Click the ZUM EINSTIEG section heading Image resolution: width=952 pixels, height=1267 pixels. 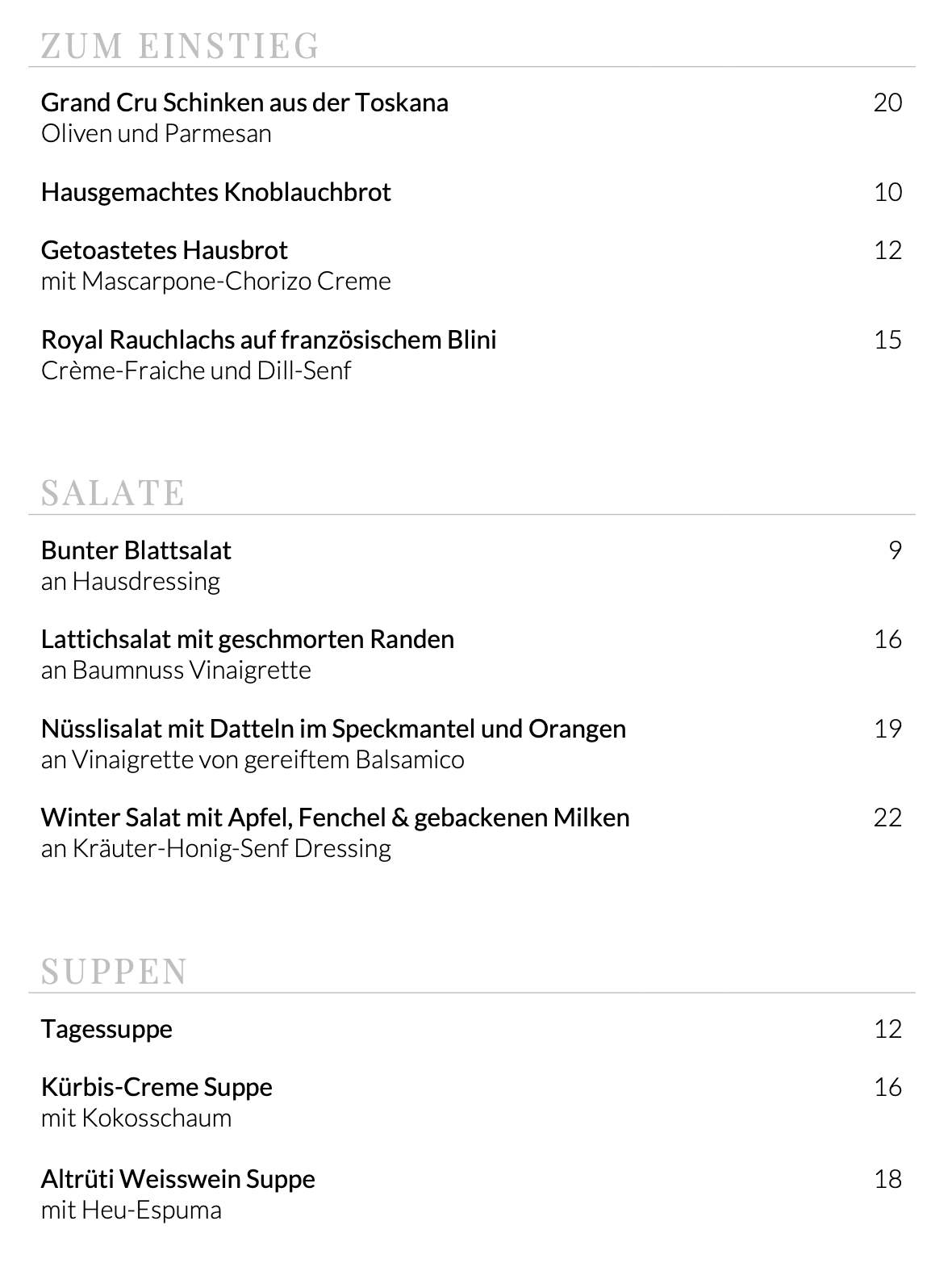coord(180,46)
